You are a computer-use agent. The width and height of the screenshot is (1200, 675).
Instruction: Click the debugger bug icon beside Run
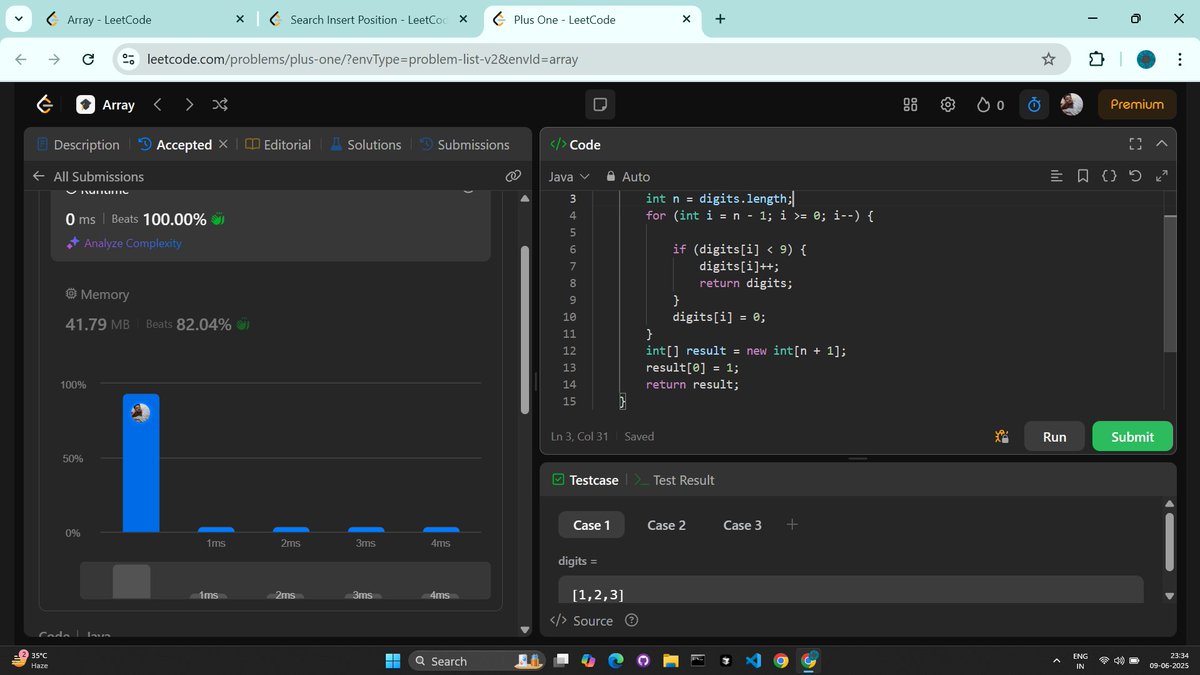[1001, 436]
